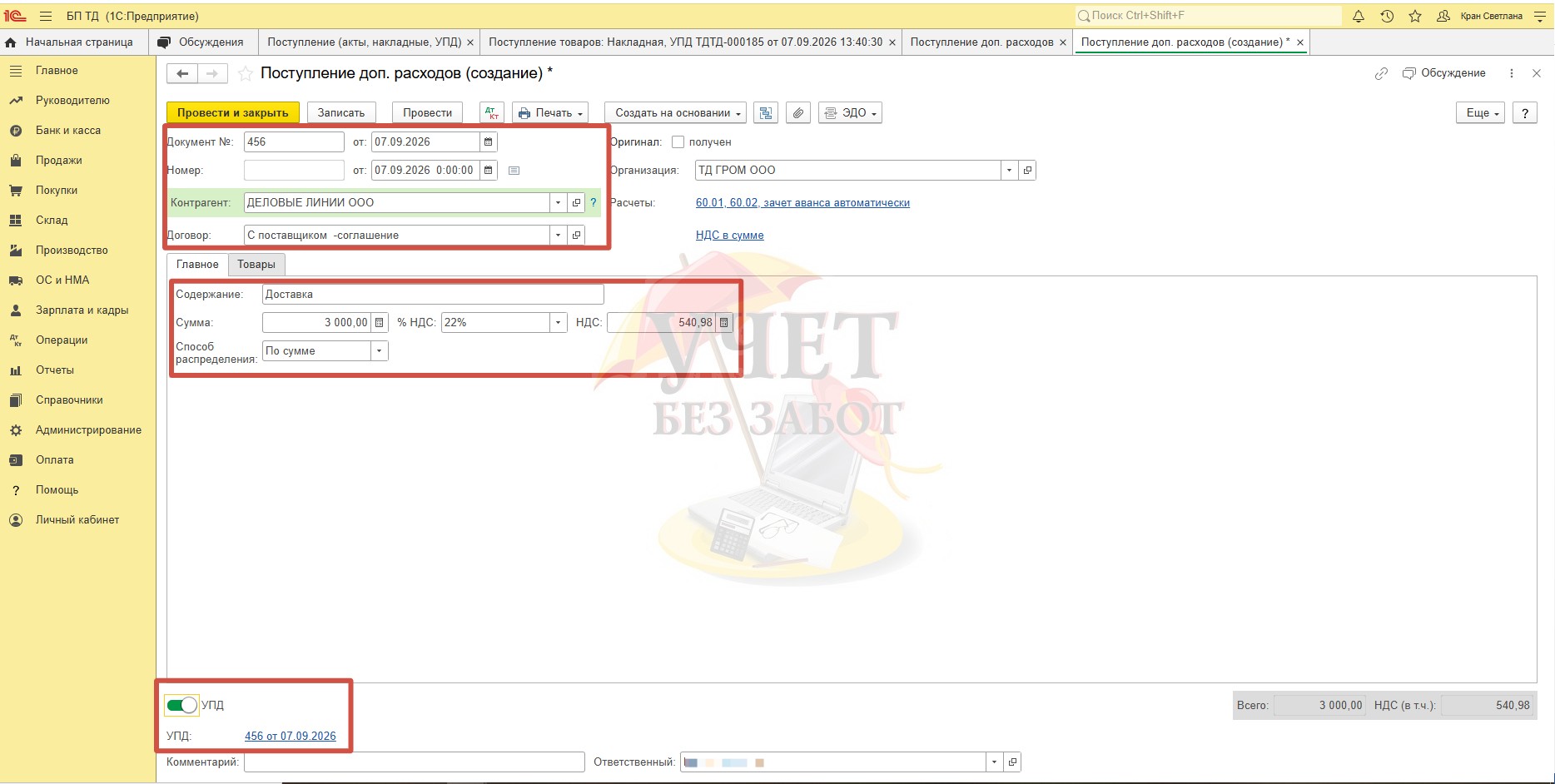
Task: Show Дт/Кт postings icon in toolbar
Action: point(492,112)
